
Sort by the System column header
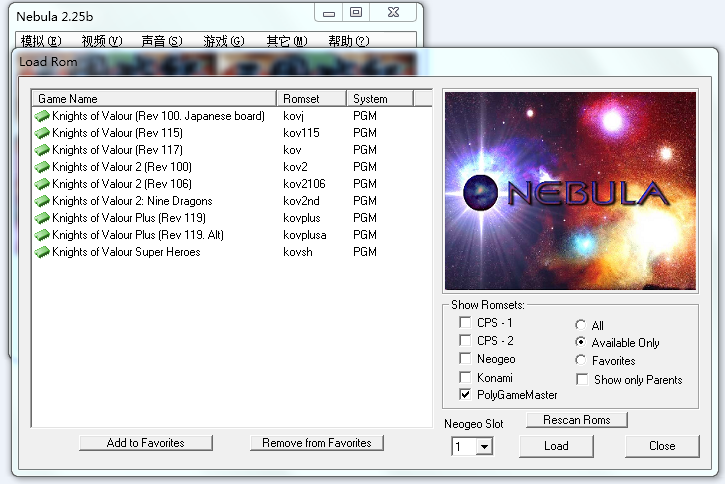tap(380, 98)
